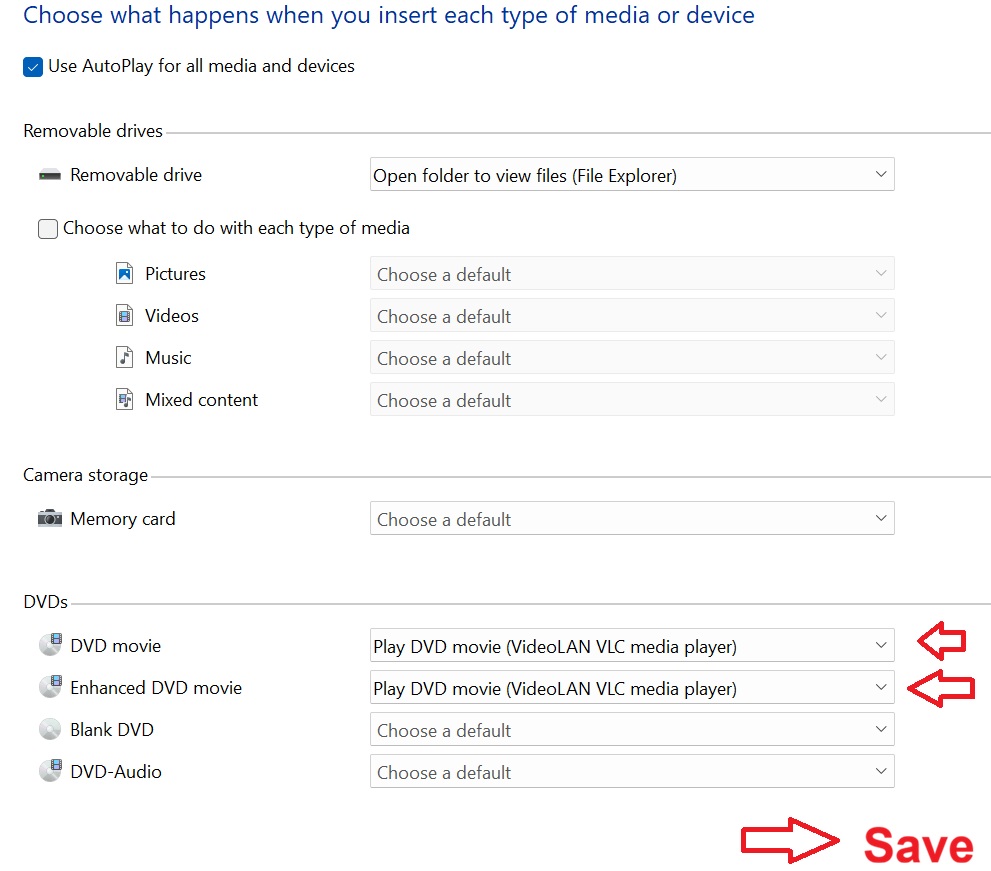This screenshot has width=991, height=871.
Task: Click the DVD-Audio disc icon
Action: (x=51, y=771)
